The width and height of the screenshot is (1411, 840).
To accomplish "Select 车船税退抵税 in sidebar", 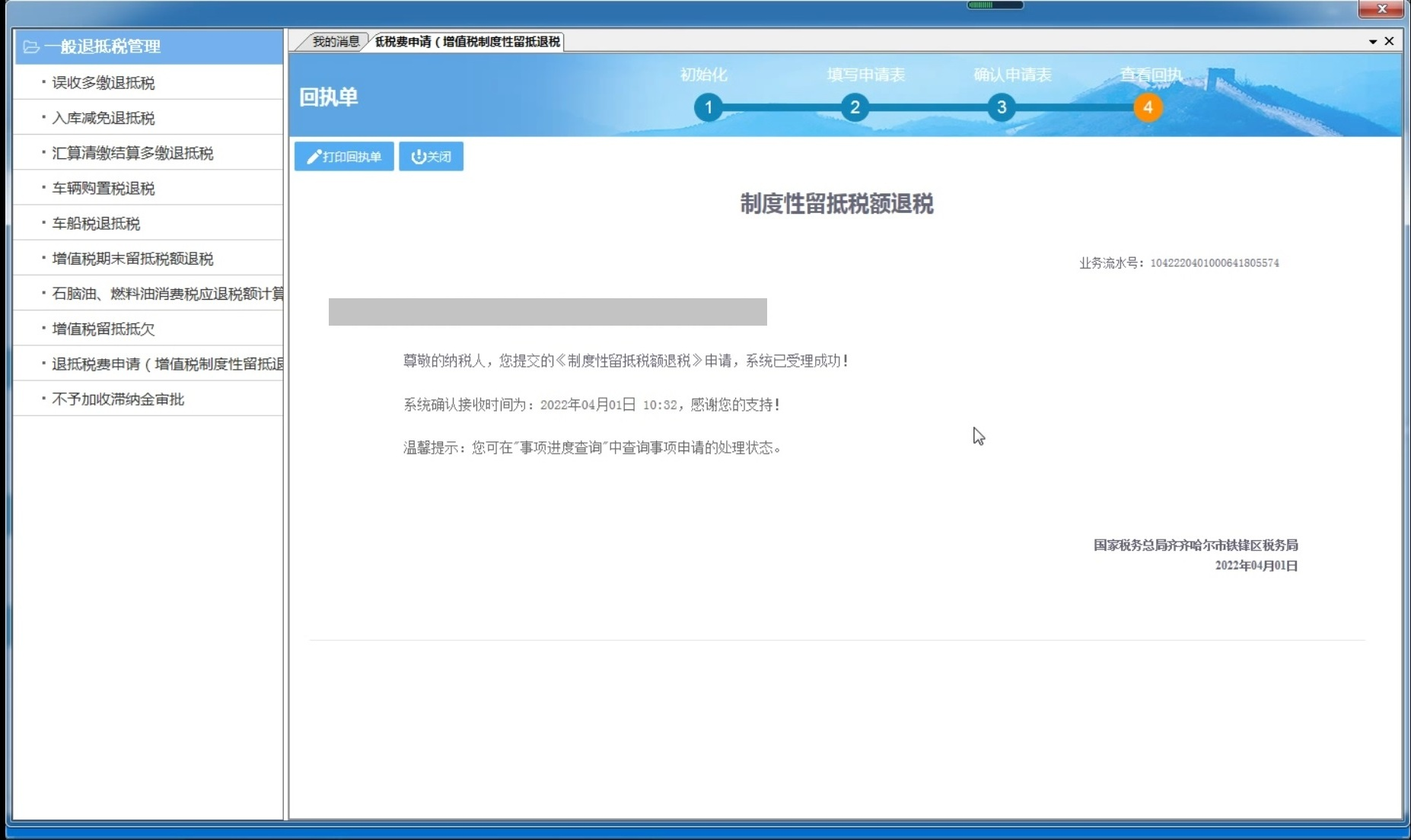I will (x=96, y=224).
